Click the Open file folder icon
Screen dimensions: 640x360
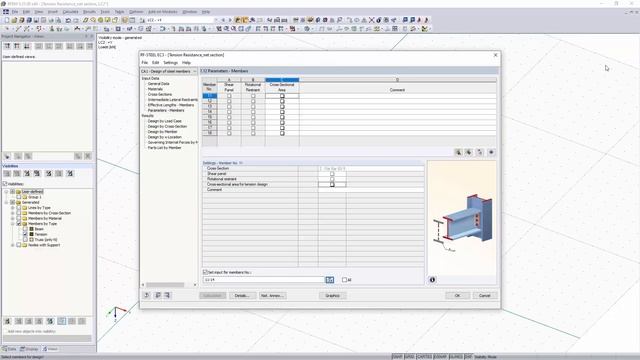14,20
